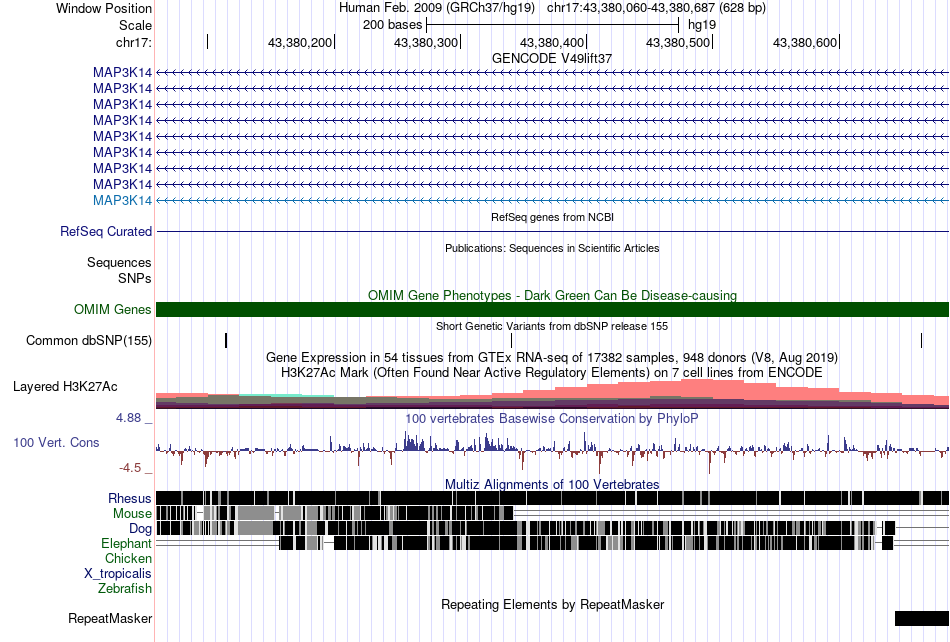Click the -4.5 conservation scale value
Image resolution: width=950 pixels, height=642 pixels.
(130, 468)
